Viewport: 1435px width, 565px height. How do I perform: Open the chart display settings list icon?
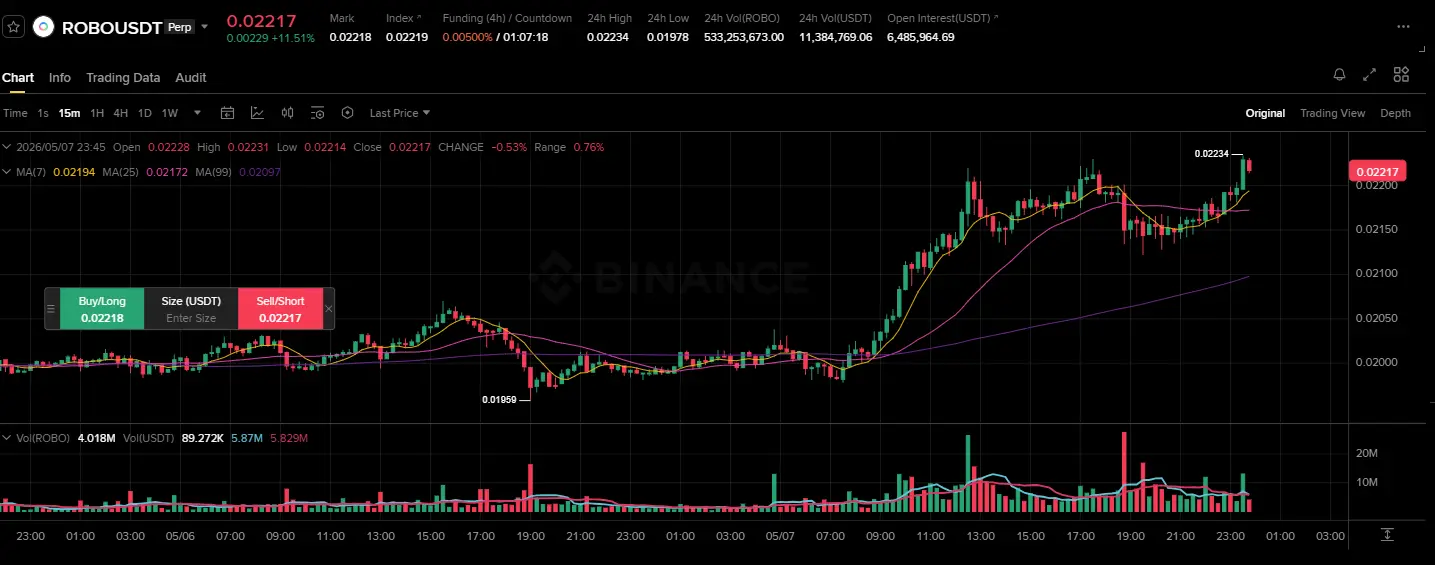pyautogui.click(x=317, y=113)
